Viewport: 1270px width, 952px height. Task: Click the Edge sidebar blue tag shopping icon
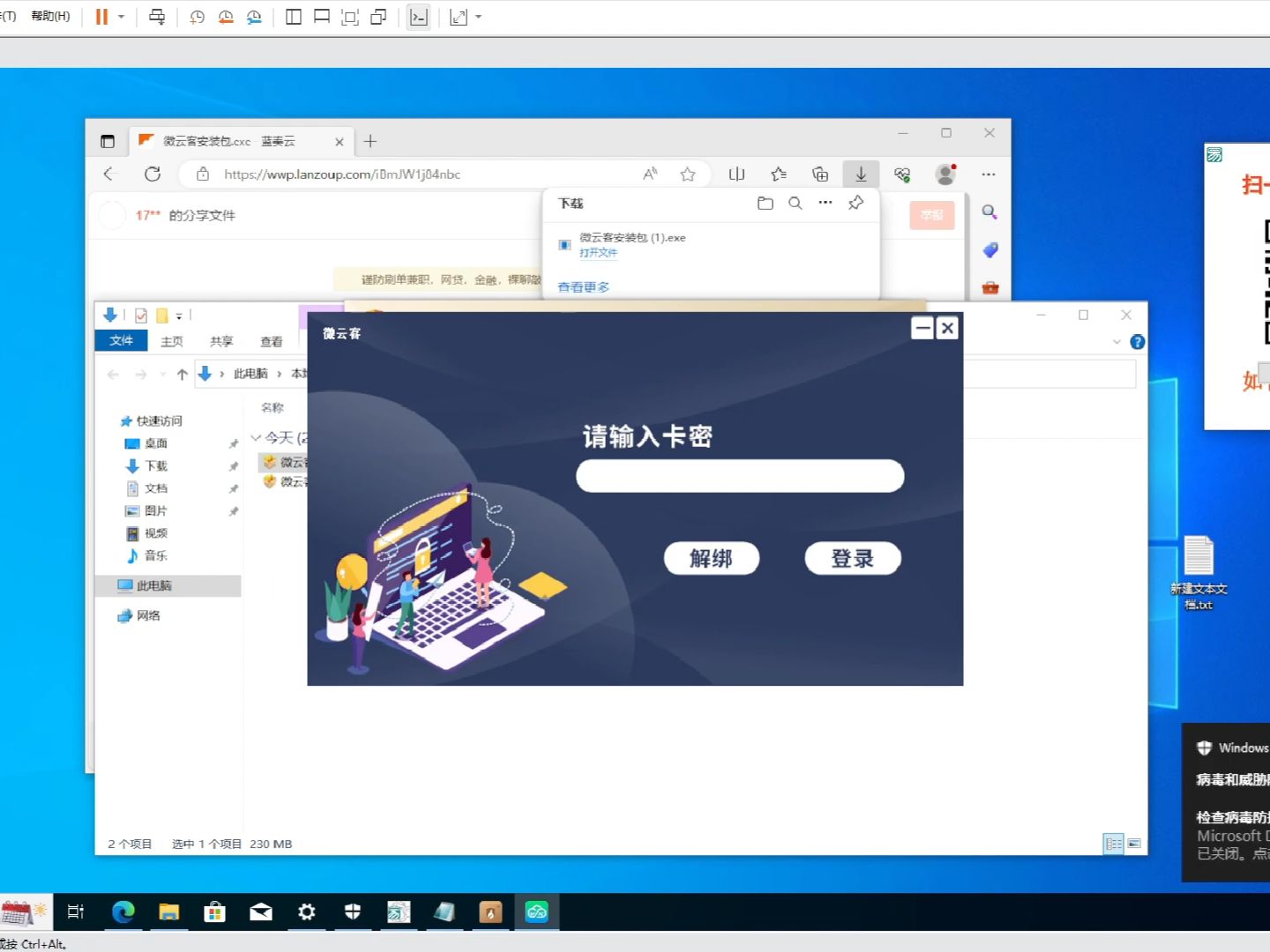point(990,250)
